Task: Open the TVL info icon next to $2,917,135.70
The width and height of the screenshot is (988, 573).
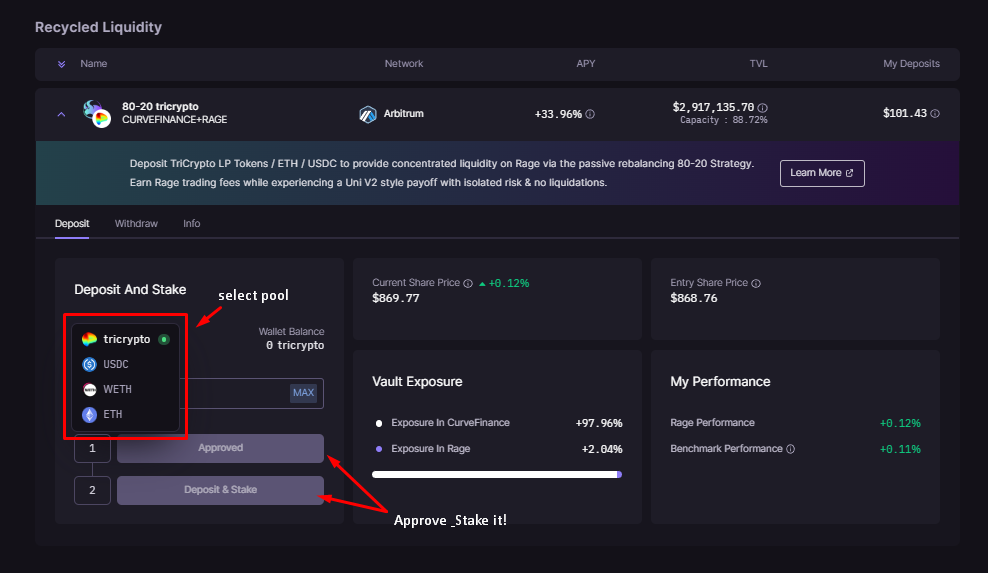Action: [762, 108]
